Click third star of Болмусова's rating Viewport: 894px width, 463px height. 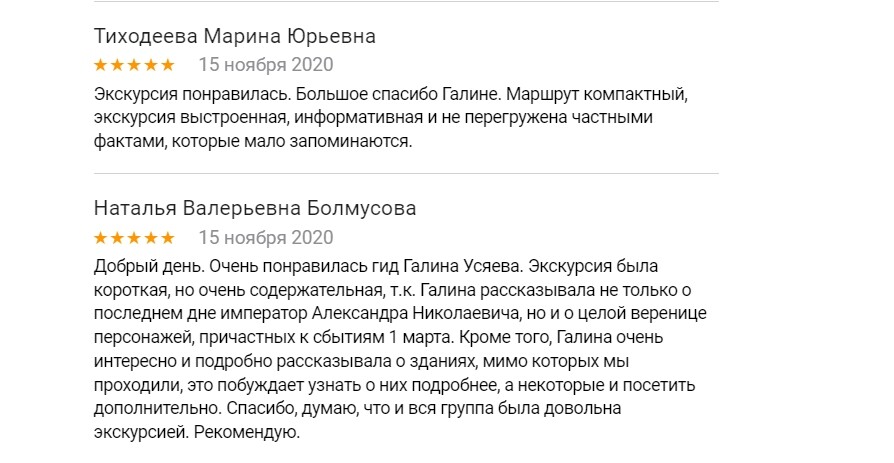(134, 238)
